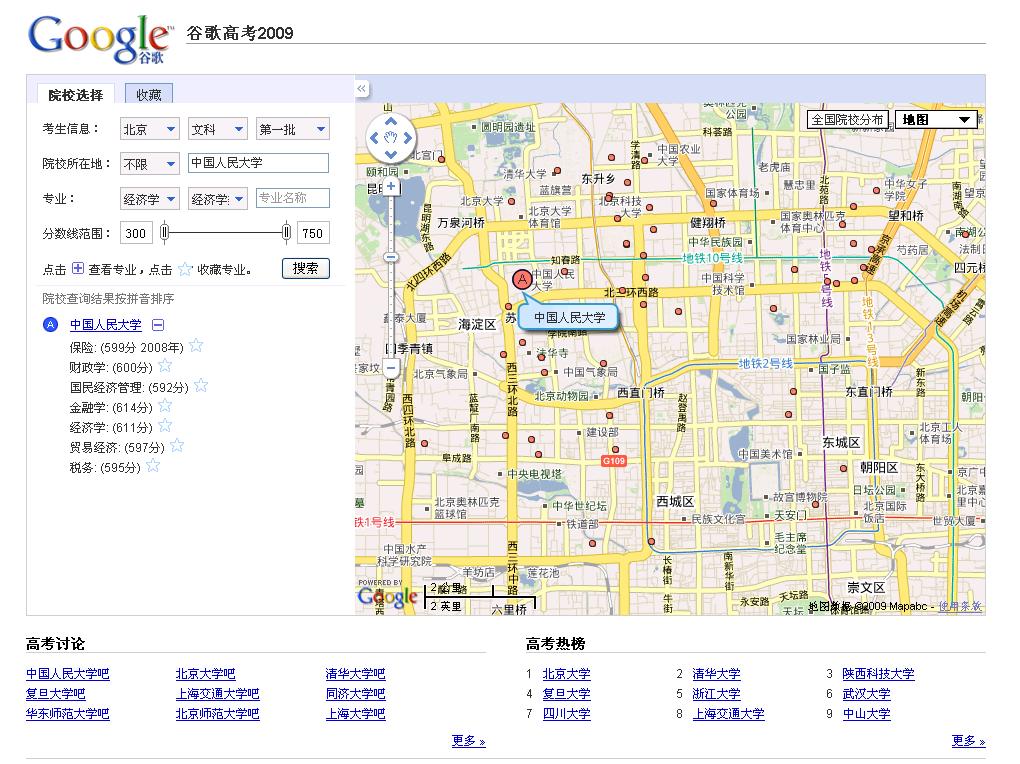Viewport: 1020px width, 764px height.
Task: Toggle the star next to 税务 major
Action: [153, 466]
